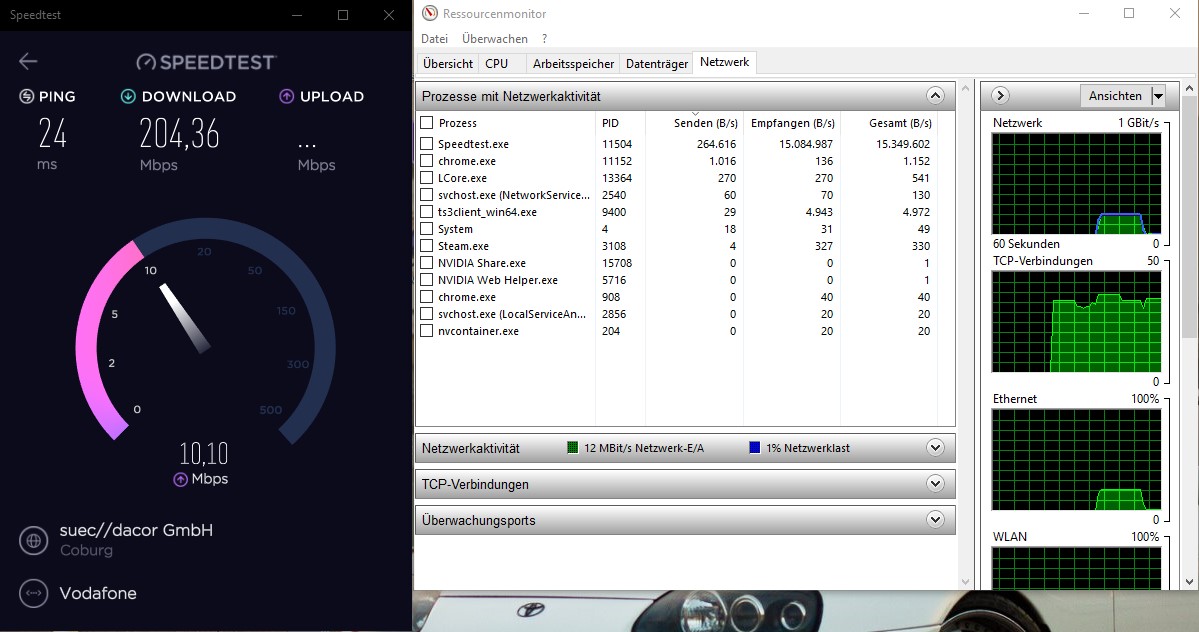Switch to the Übersicht tab
Viewport: 1199px width, 632px height.
[x=448, y=64]
